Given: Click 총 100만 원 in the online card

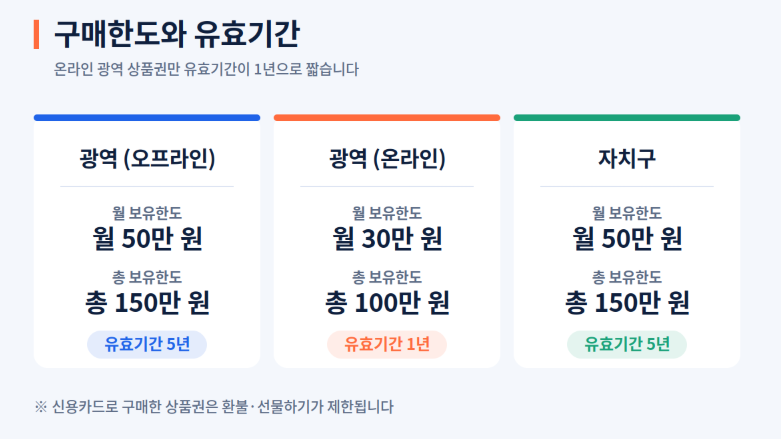Looking at the screenshot, I should tap(387, 302).
